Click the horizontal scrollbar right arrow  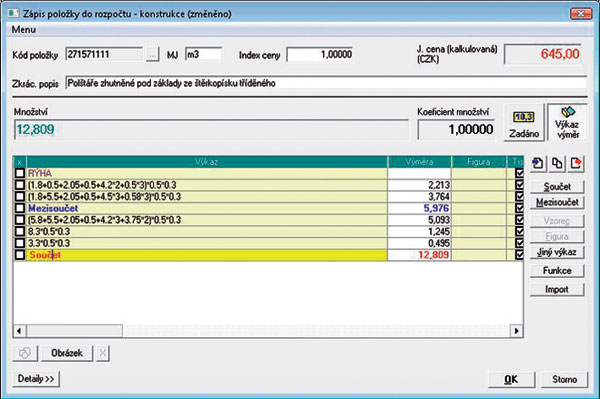[517, 331]
